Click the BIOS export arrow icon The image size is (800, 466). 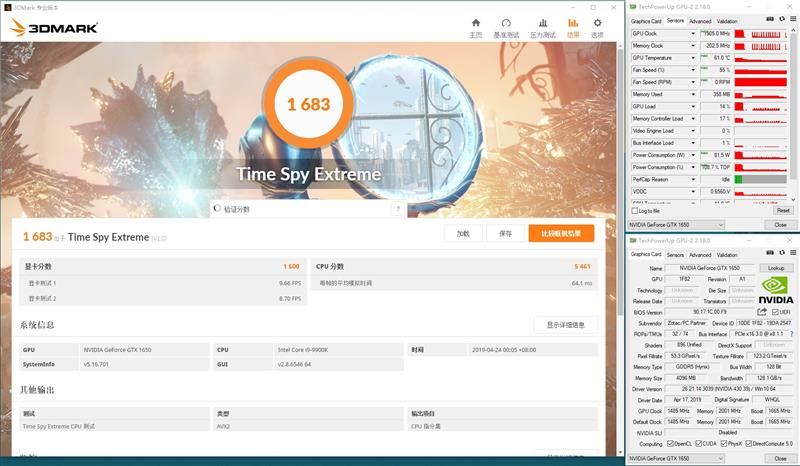762,312
